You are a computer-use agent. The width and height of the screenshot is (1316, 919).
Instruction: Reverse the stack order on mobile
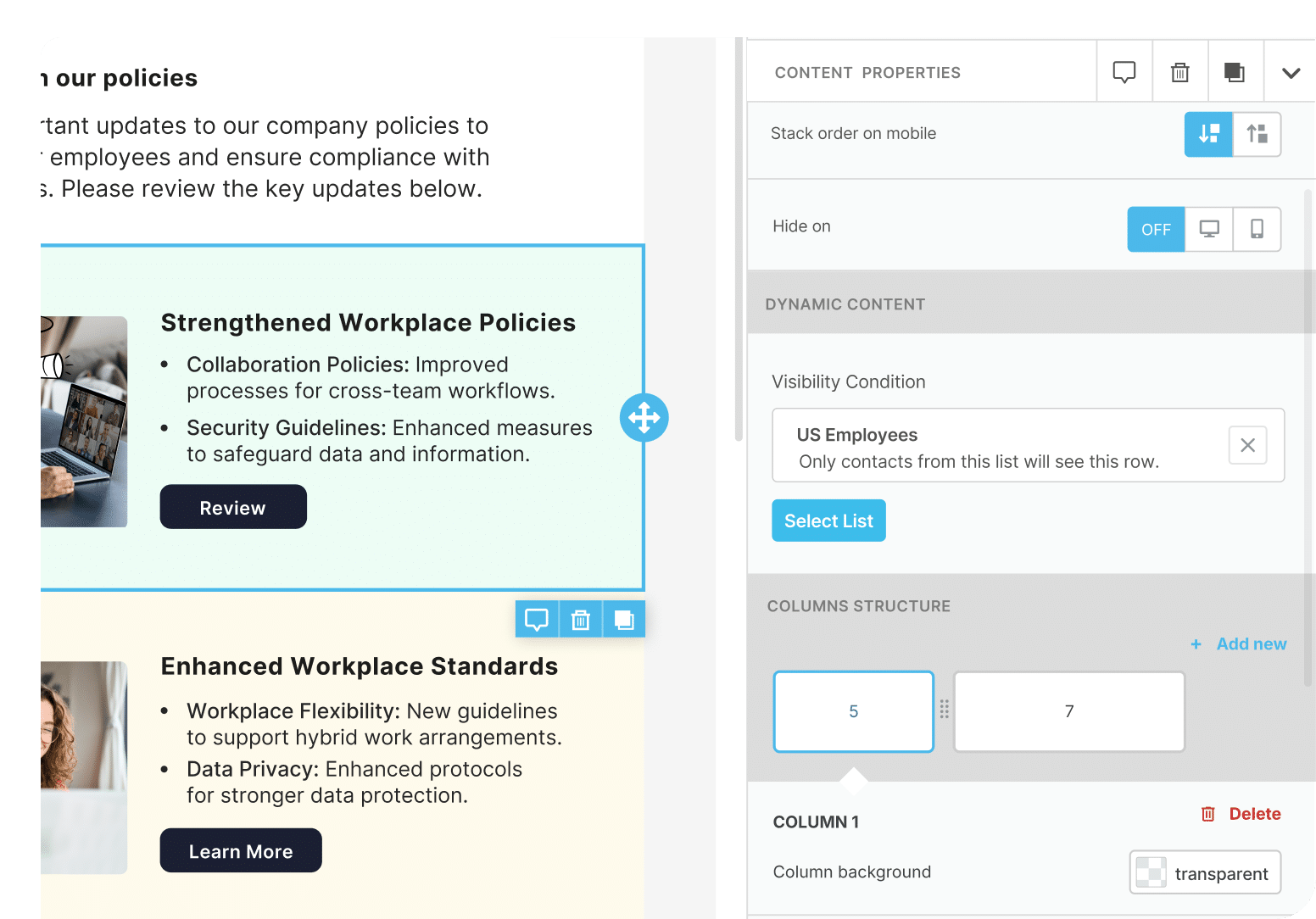(1257, 134)
